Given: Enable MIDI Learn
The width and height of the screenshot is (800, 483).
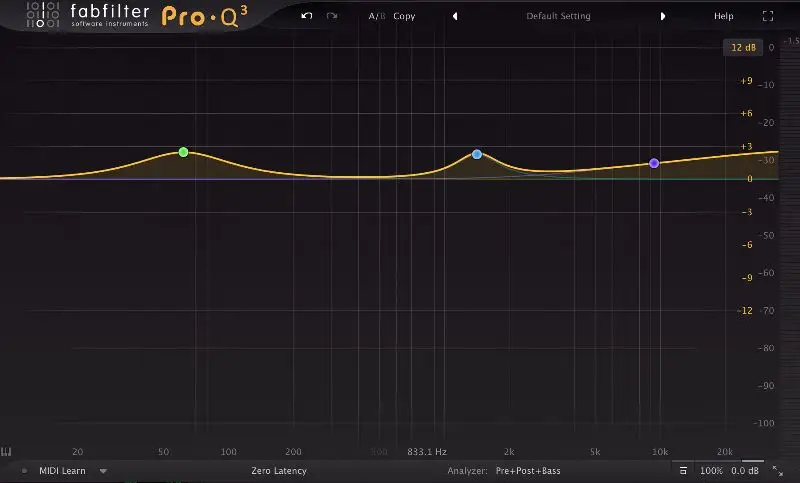Looking at the screenshot, I should coord(62,471).
